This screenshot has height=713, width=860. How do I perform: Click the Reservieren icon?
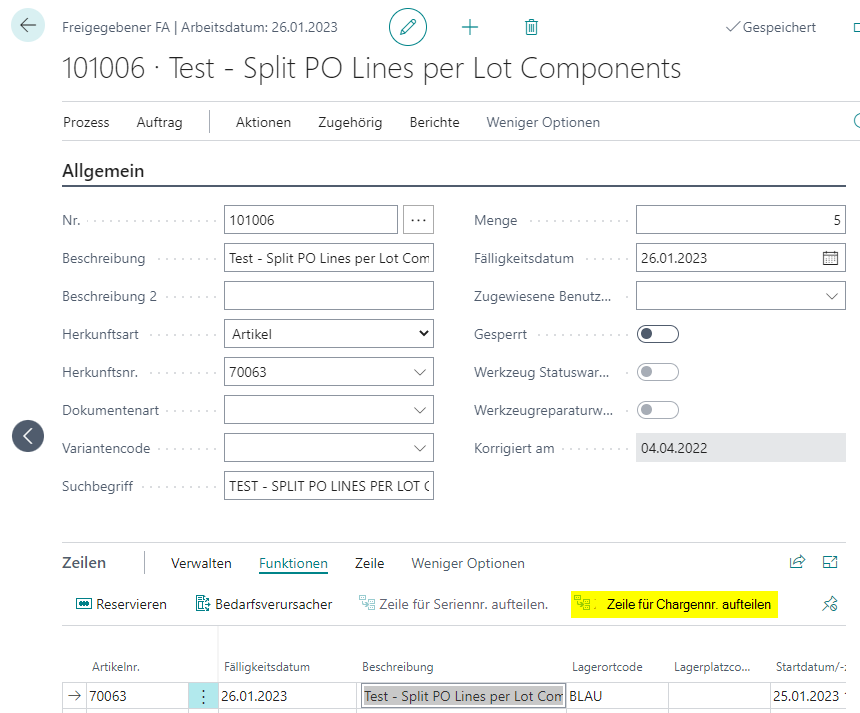pyautogui.click(x=83, y=604)
